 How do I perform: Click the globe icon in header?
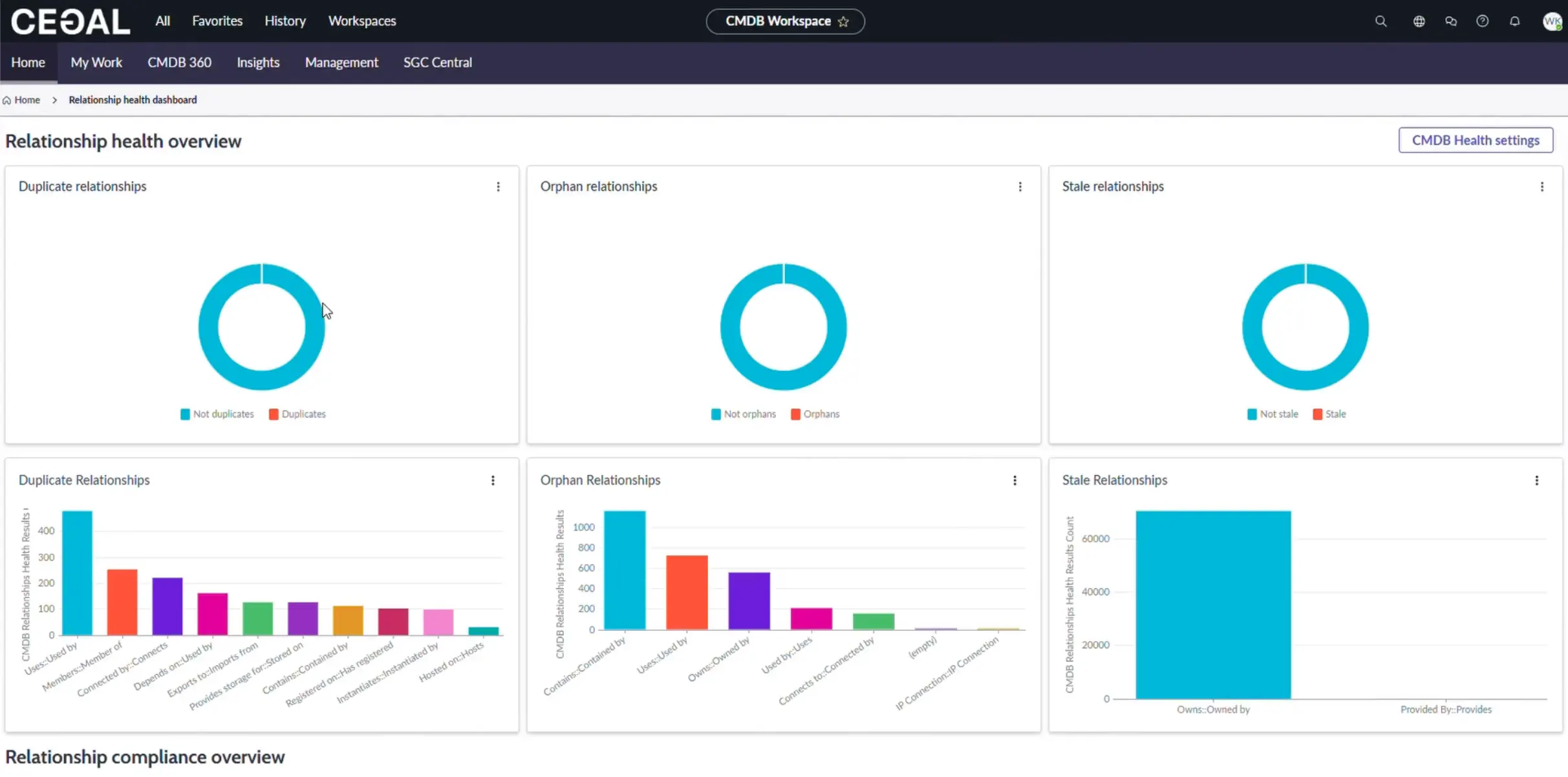[x=1419, y=21]
